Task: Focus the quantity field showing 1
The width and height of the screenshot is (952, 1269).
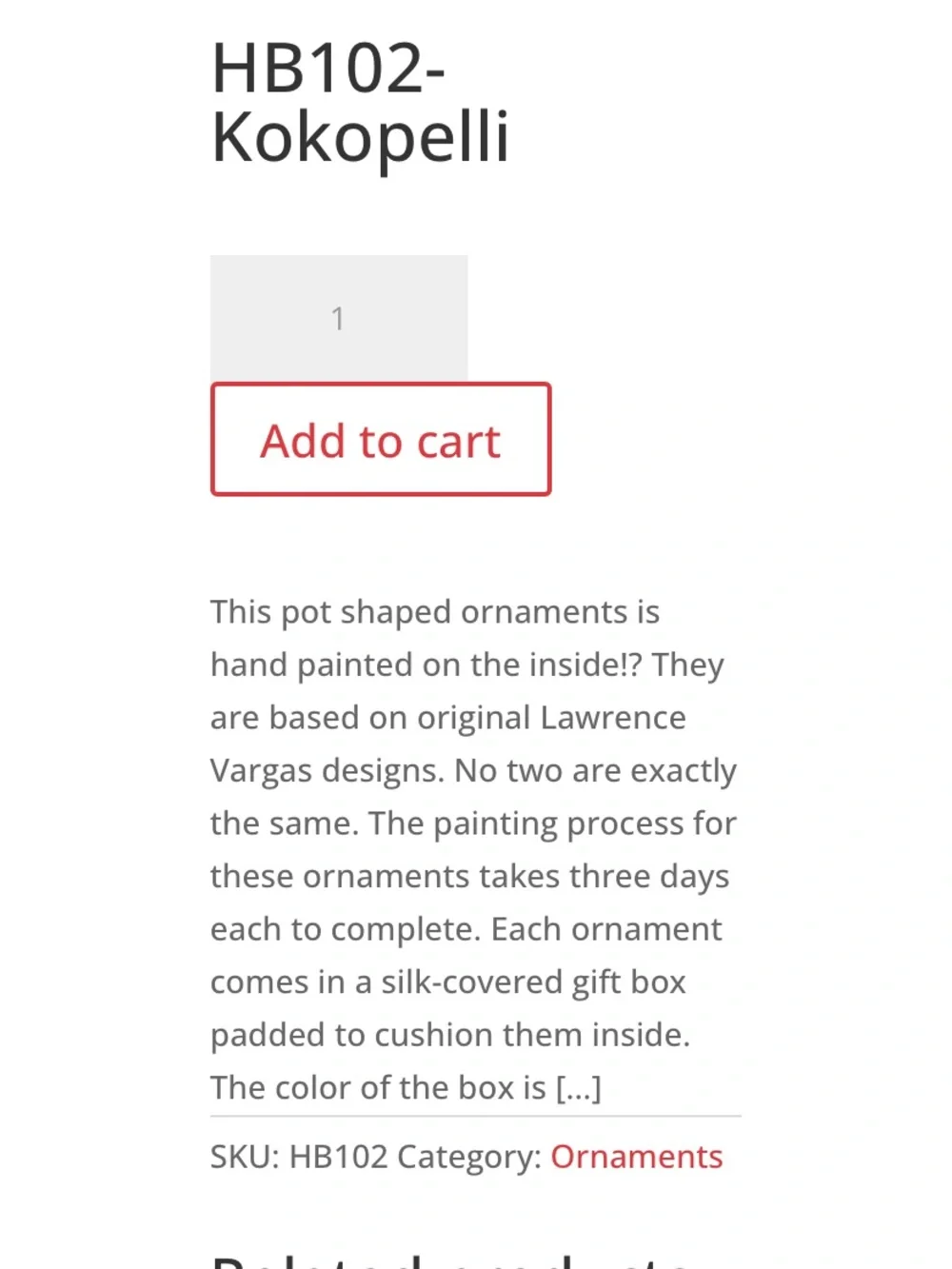Action: (x=339, y=318)
